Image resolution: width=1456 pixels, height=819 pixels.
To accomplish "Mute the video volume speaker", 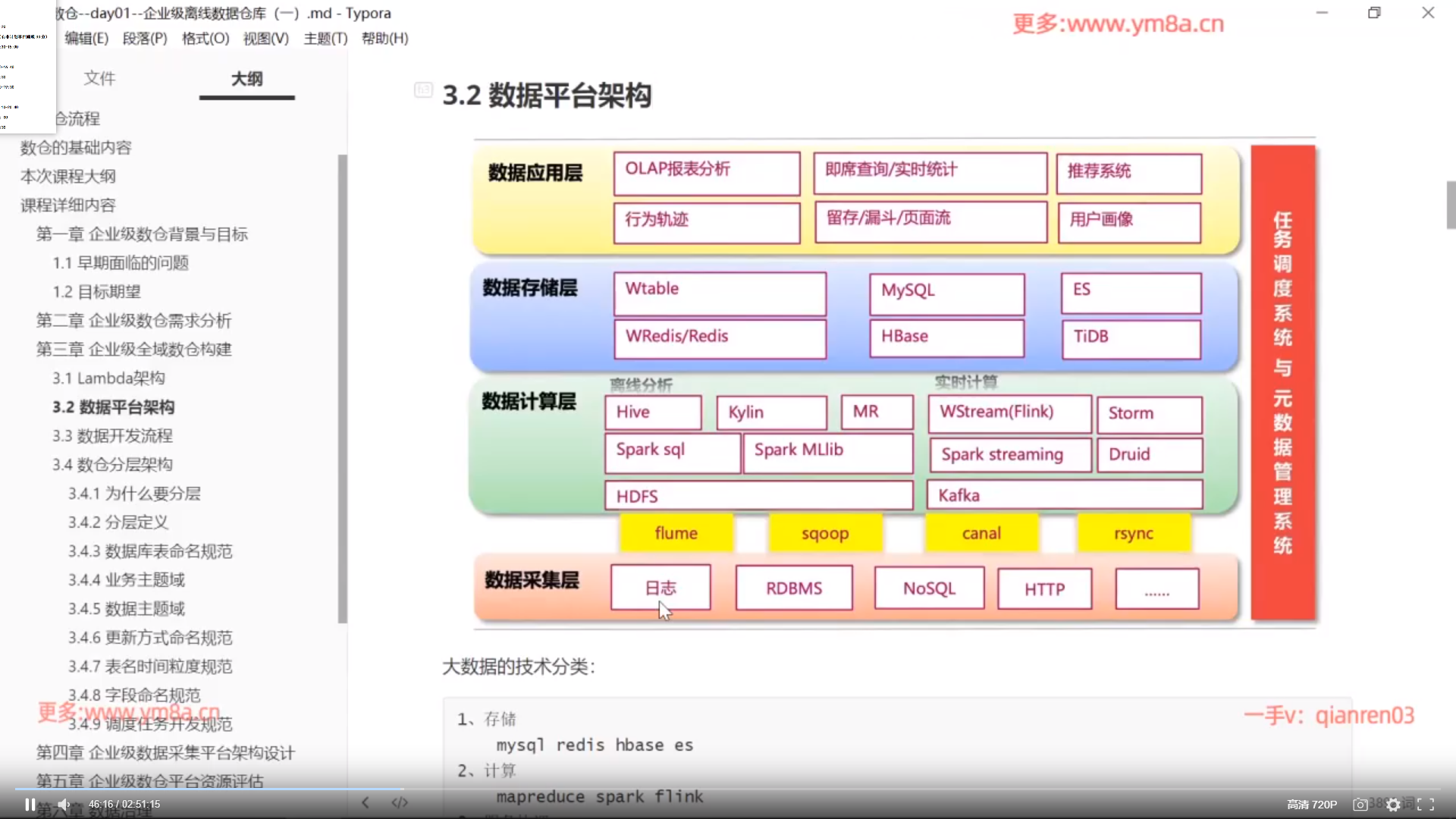I will click(x=64, y=805).
